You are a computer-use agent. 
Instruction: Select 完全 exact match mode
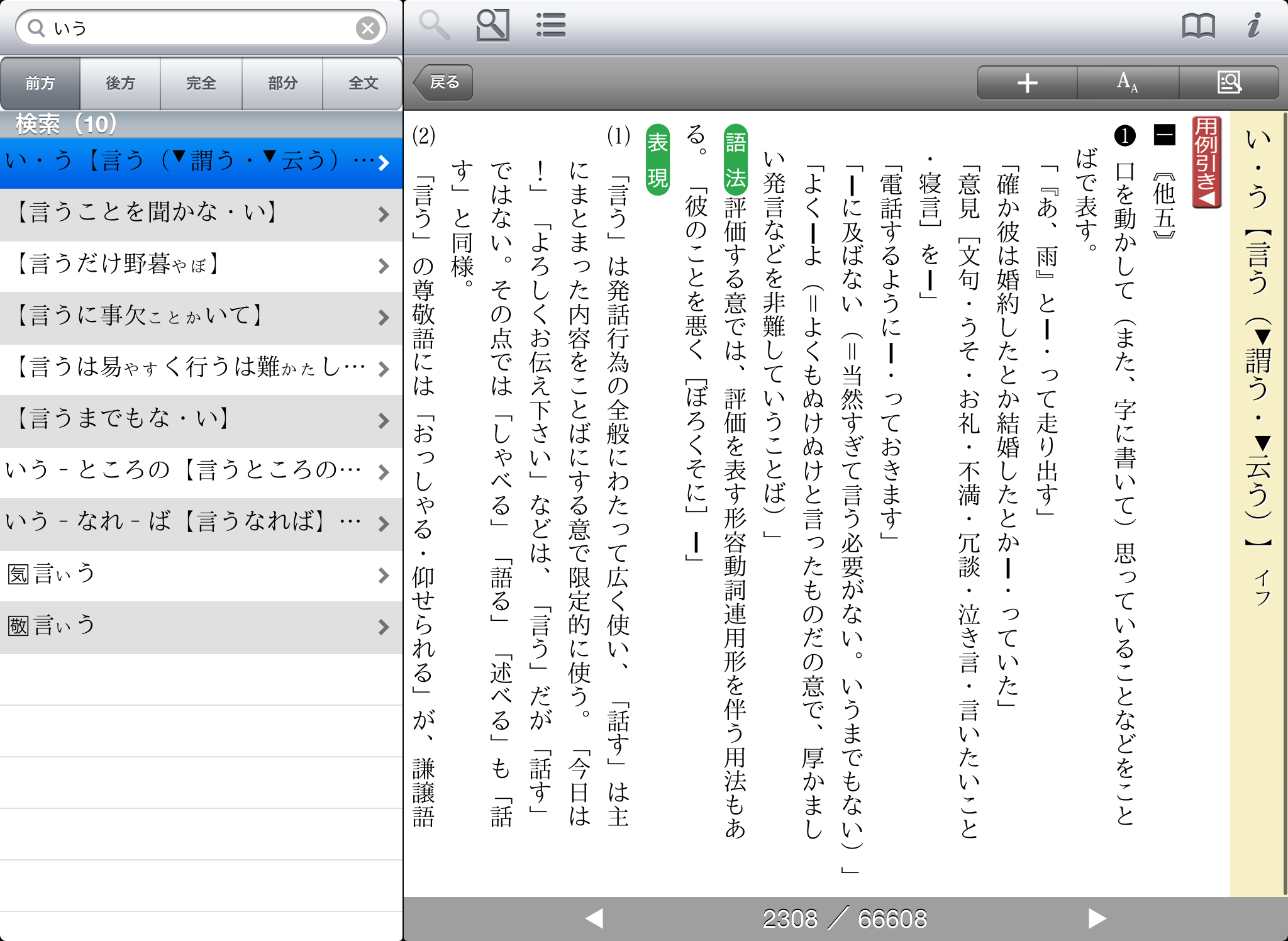(x=201, y=83)
